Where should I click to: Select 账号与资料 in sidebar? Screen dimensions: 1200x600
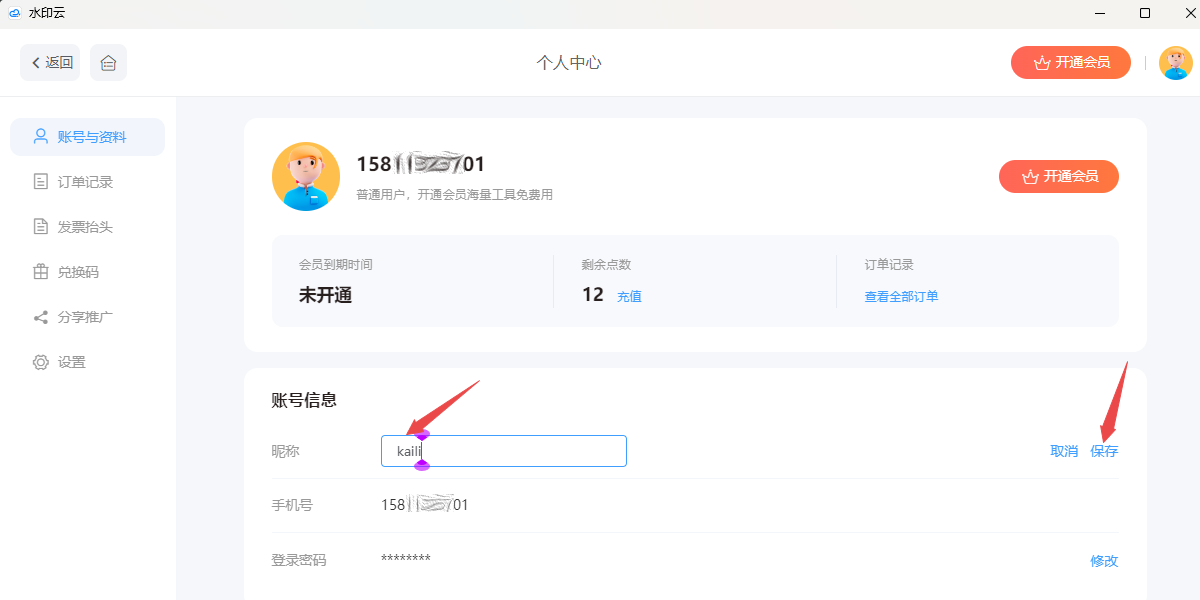tap(87, 137)
